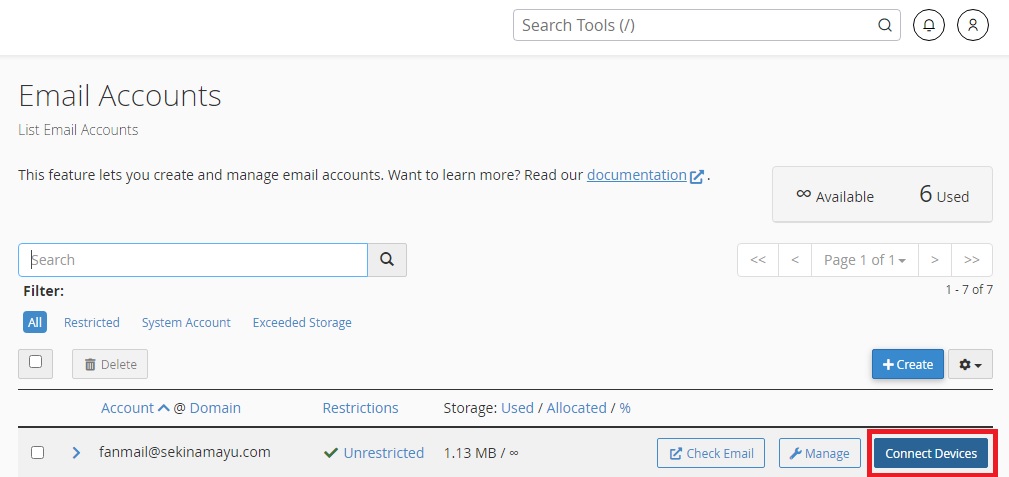Click the Create button
The image size is (1009, 477).
[907, 364]
